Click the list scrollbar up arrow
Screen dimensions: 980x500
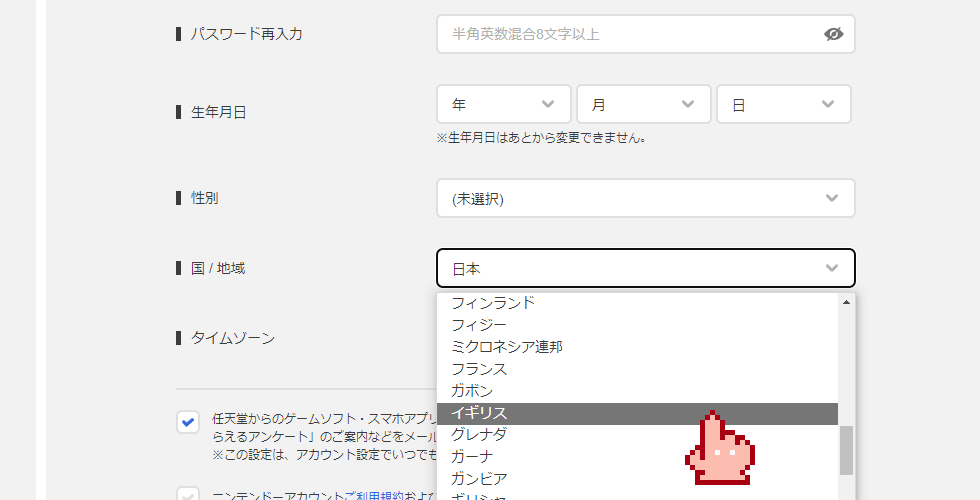(846, 302)
